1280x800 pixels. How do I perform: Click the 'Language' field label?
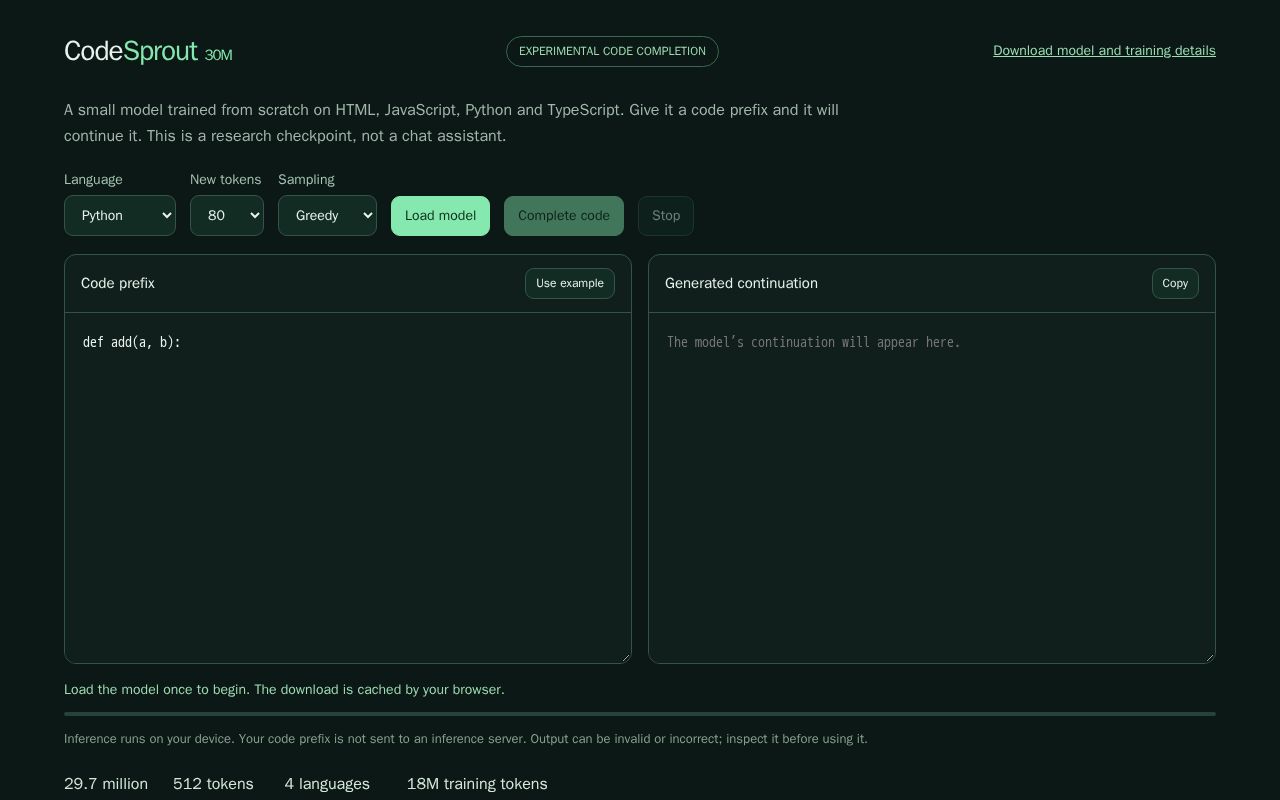(93, 180)
